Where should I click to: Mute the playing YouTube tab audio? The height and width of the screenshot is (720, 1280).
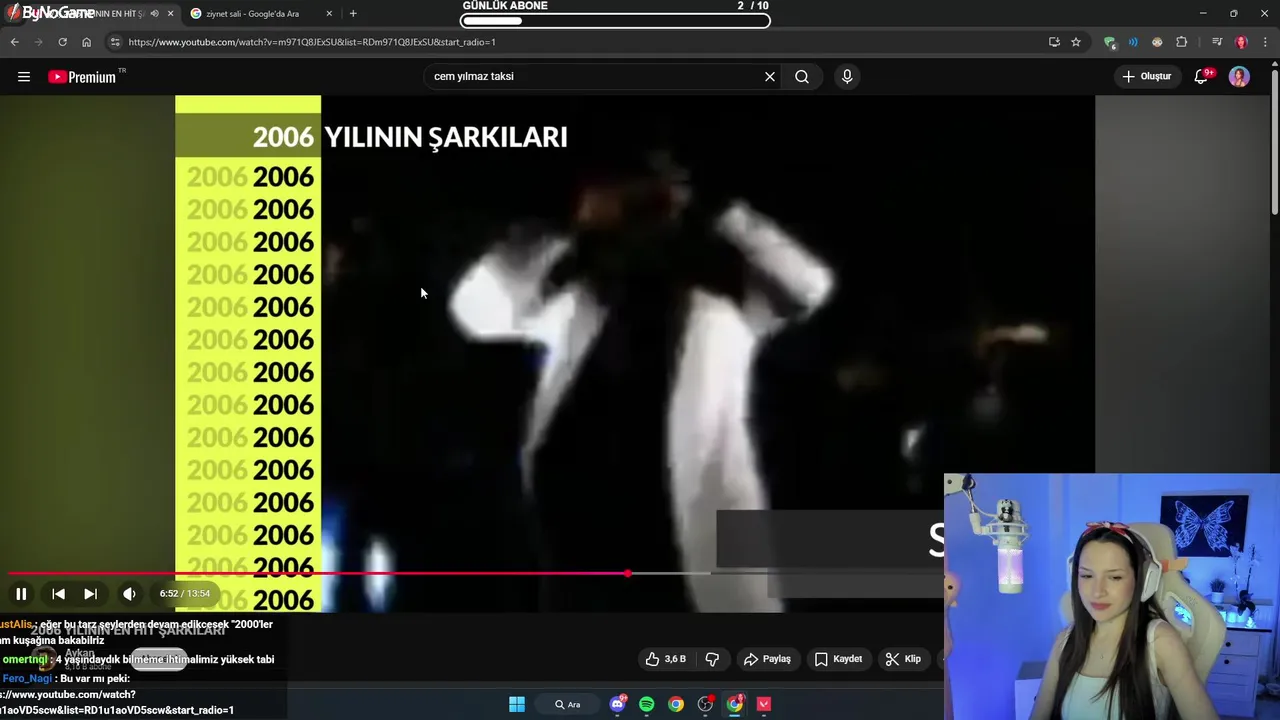point(154,14)
